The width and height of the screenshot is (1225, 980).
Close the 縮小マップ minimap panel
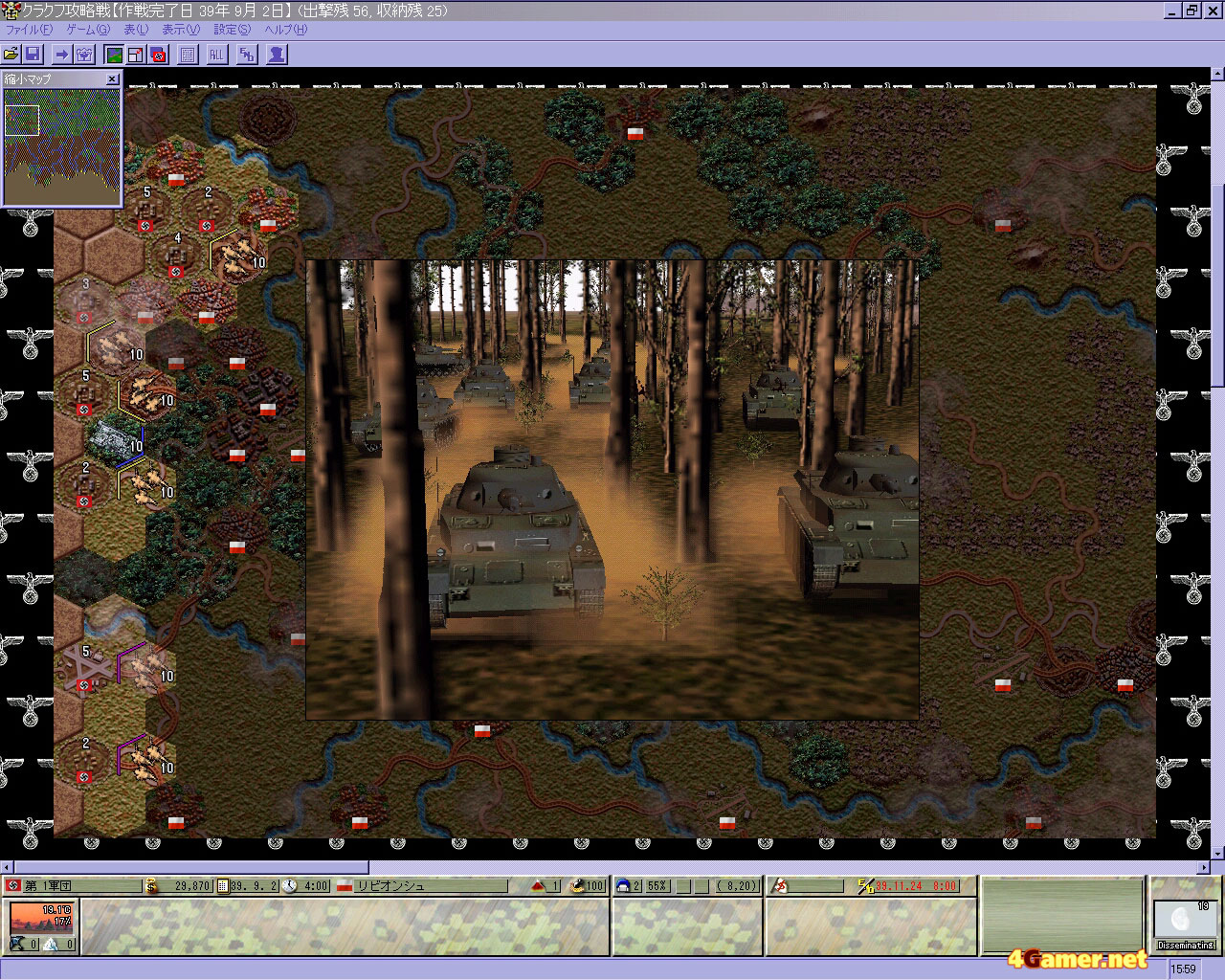[112, 78]
